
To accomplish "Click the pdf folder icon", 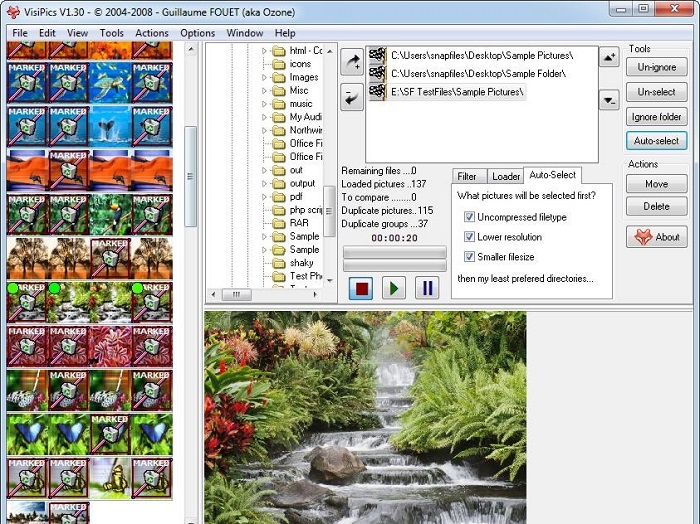I will click(x=279, y=197).
